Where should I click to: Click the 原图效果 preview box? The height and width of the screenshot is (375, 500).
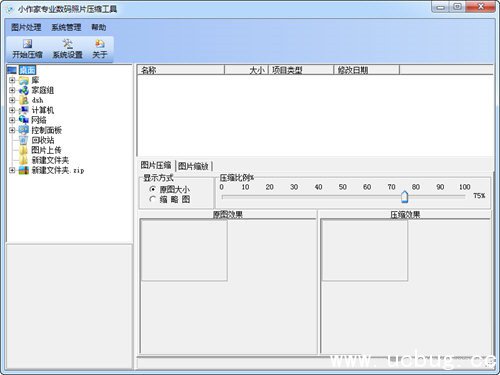(x=184, y=250)
